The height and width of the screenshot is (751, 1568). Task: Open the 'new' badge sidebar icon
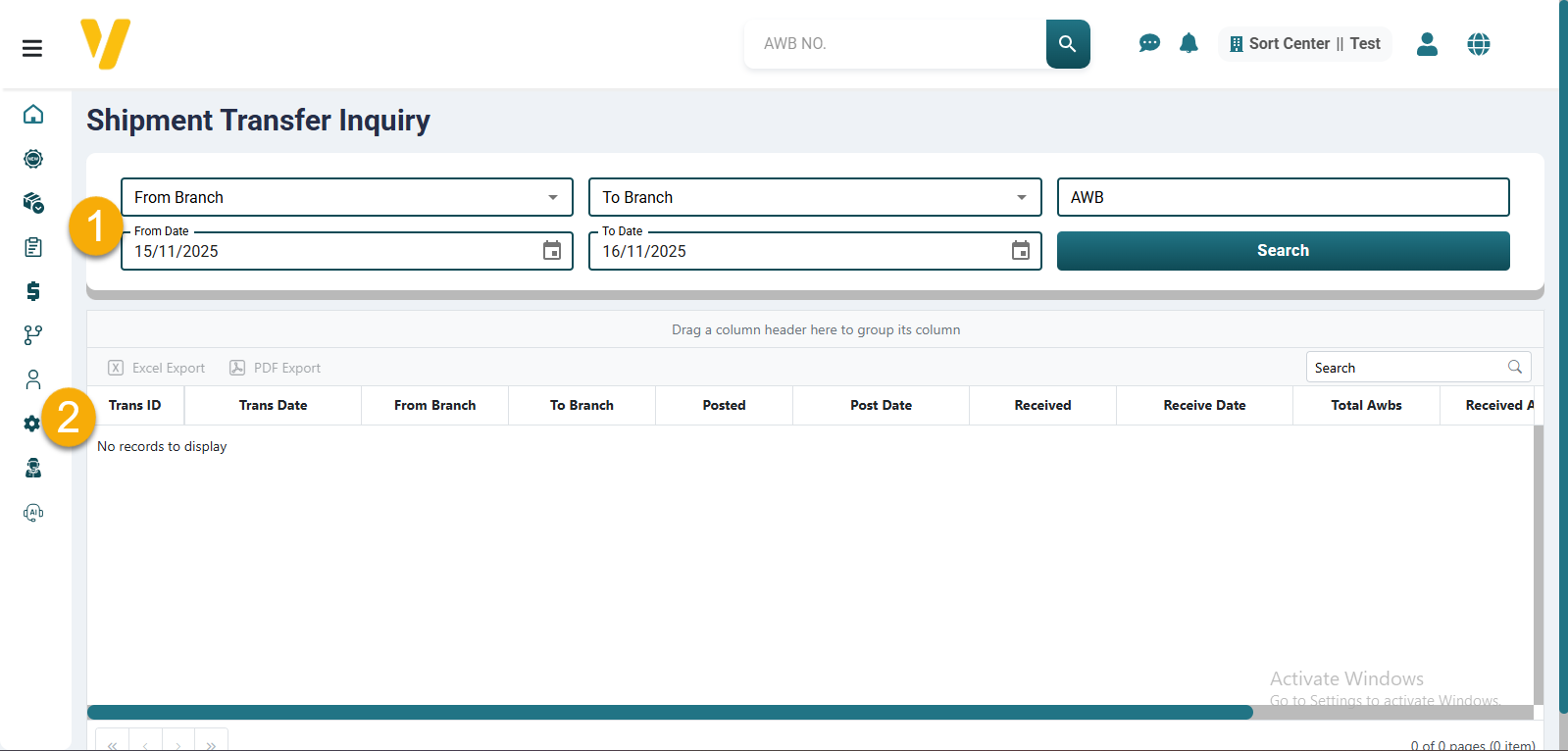33,159
